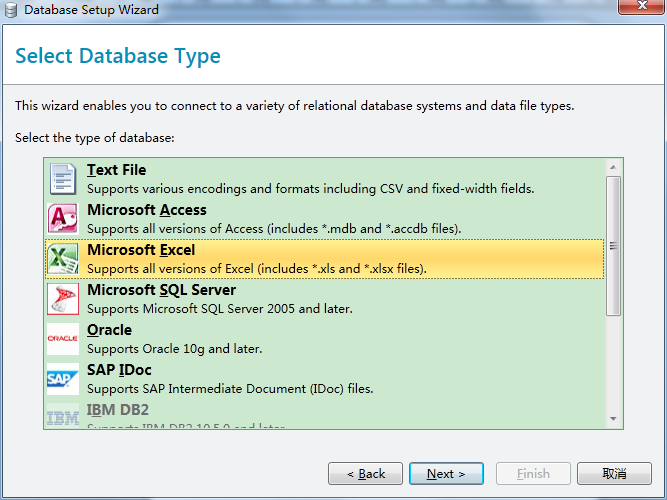The image size is (667, 500).
Task: Click the Oracle logo icon
Action: 63,339
